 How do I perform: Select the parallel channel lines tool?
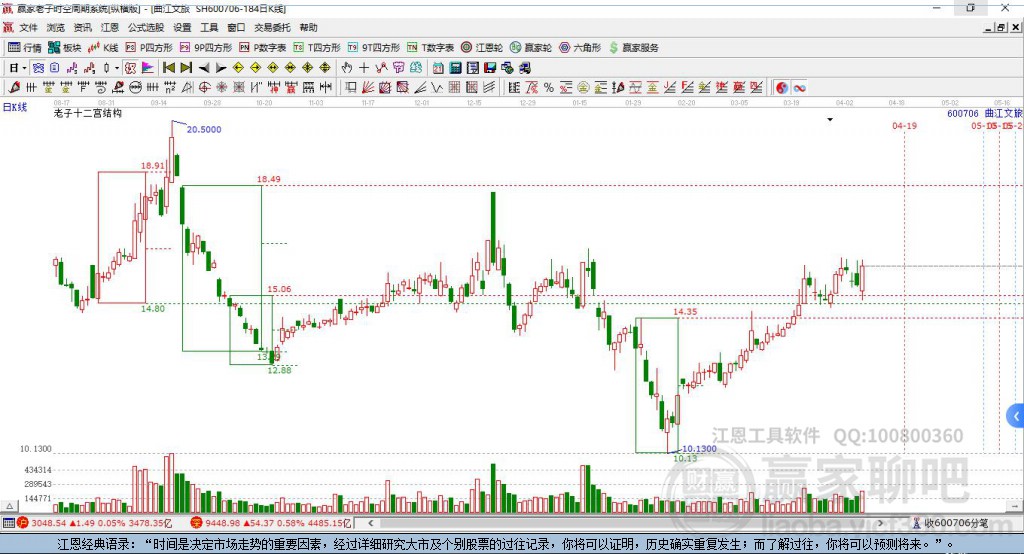tap(488, 88)
